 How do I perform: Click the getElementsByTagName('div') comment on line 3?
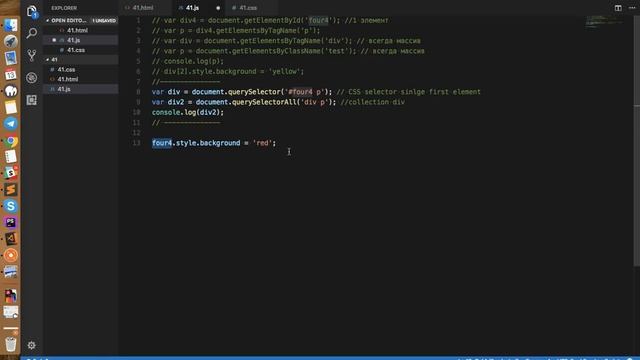point(286,41)
